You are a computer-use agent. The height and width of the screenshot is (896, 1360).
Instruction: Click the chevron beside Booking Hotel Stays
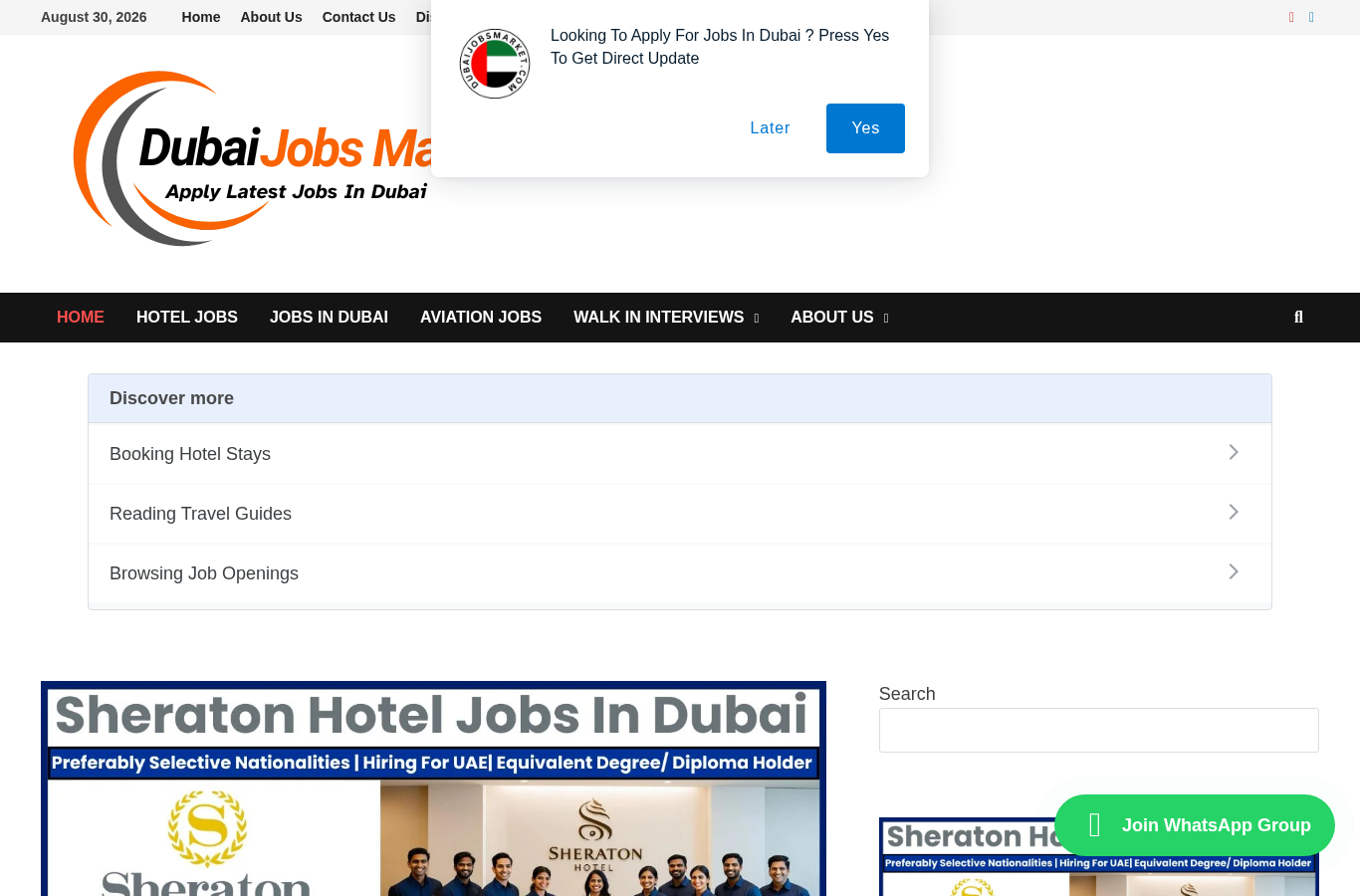1234,453
